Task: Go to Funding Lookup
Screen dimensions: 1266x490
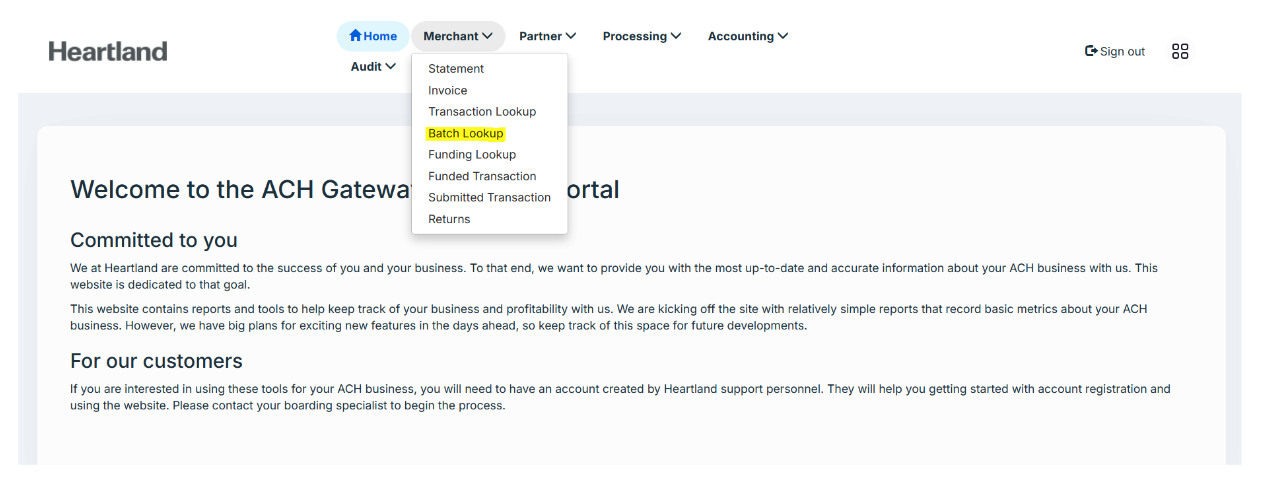Action: click(472, 155)
